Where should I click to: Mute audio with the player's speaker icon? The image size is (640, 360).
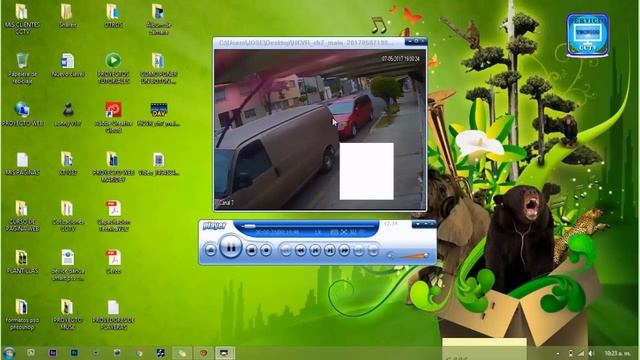coord(390,256)
